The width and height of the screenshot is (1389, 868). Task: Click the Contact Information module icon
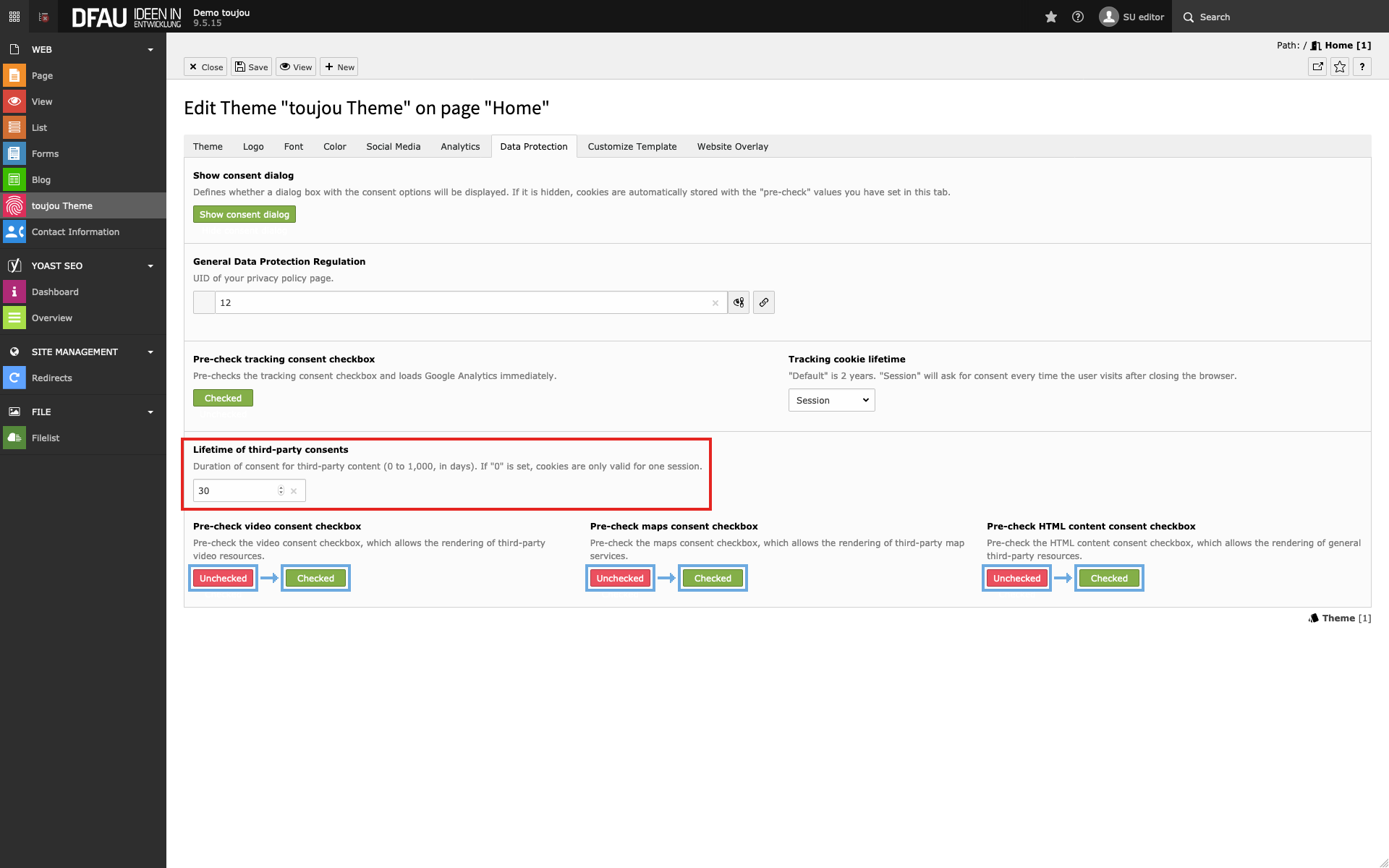pos(14,231)
